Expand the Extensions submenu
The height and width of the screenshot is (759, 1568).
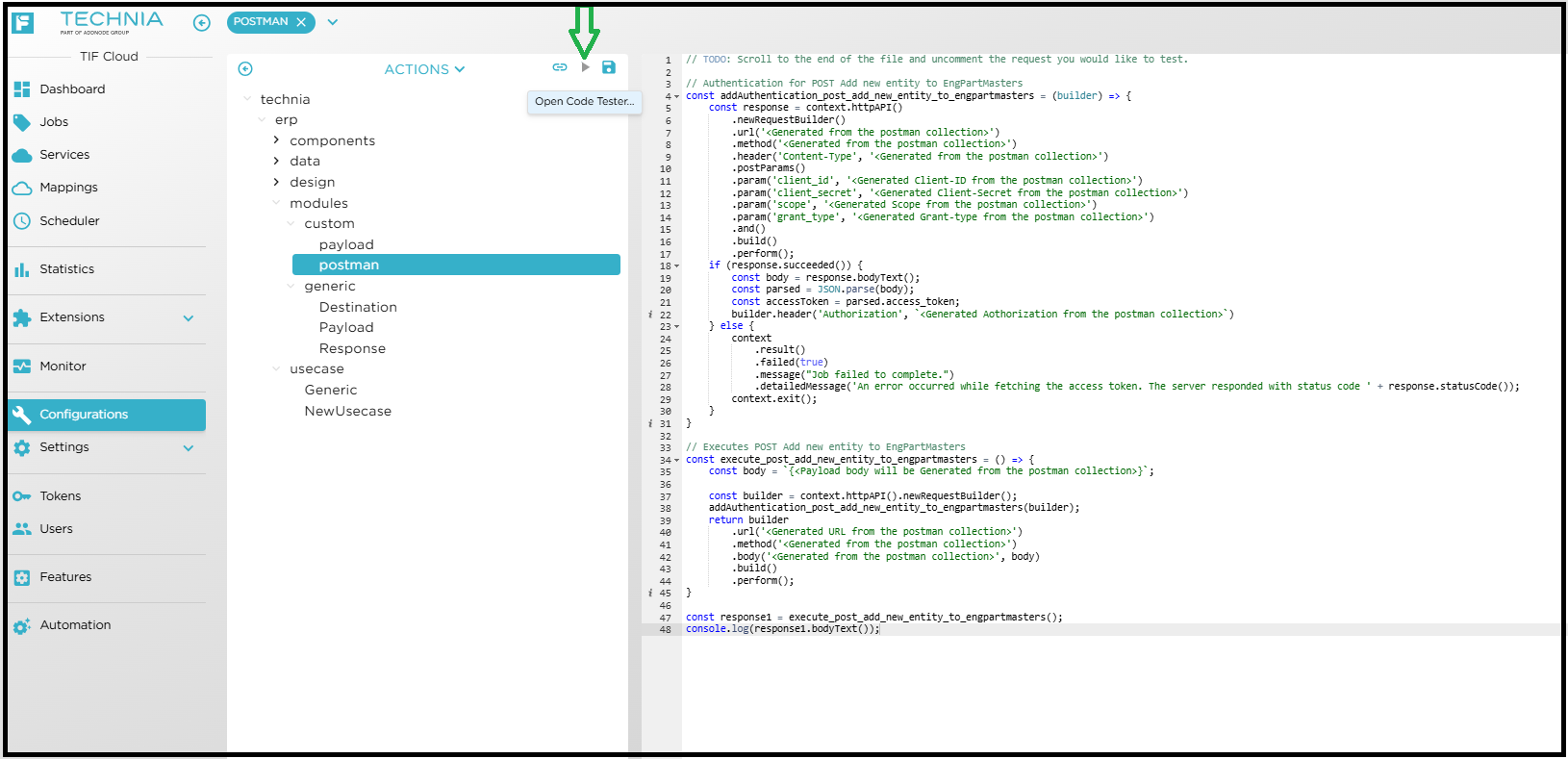tap(189, 318)
